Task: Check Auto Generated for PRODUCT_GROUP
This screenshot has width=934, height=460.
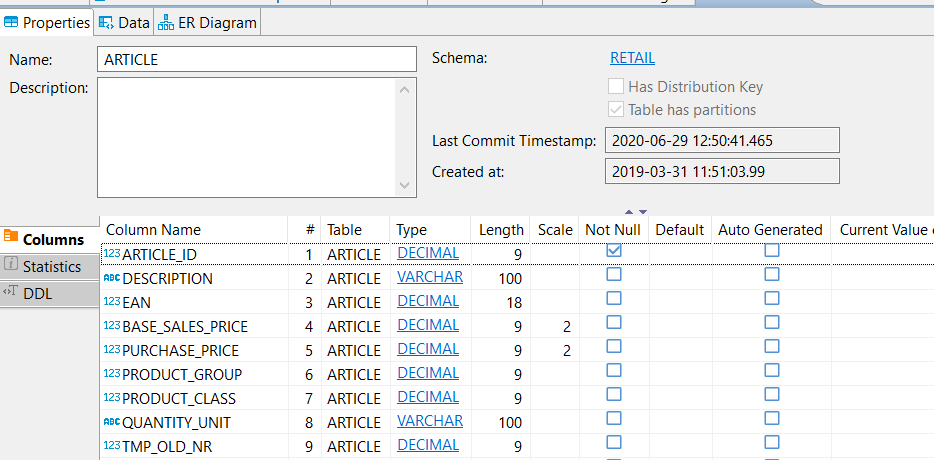Action: pyautogui.click(x=772, y=370)
